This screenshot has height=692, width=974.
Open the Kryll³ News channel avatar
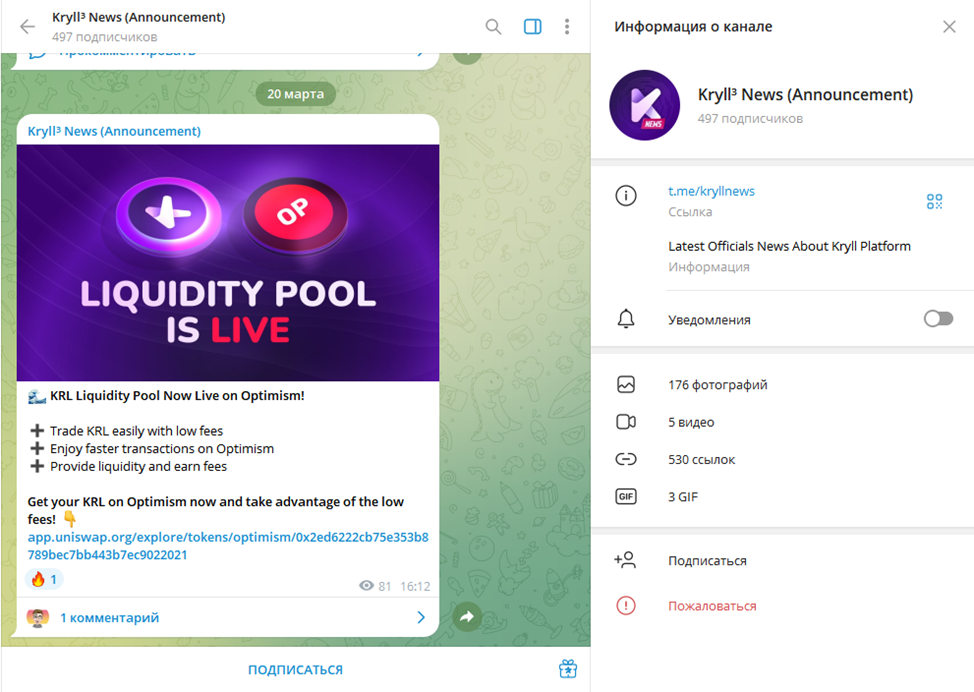pyautogui.click(x=645, y=105)
